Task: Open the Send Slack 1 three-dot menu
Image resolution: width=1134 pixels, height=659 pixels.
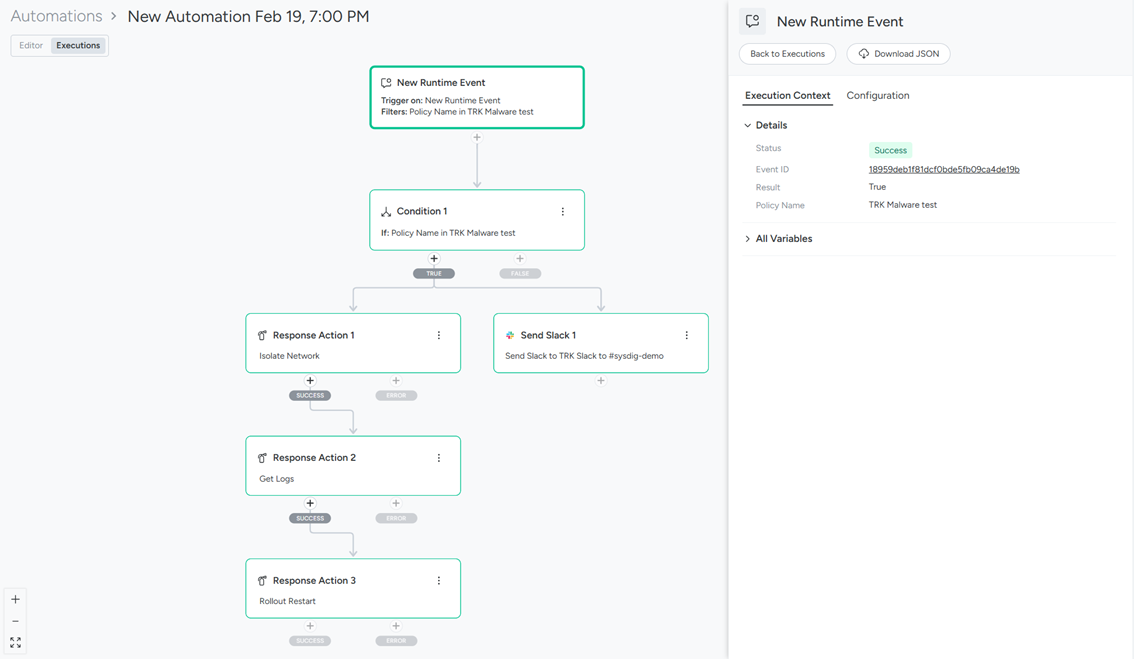Action: [687, 336]
